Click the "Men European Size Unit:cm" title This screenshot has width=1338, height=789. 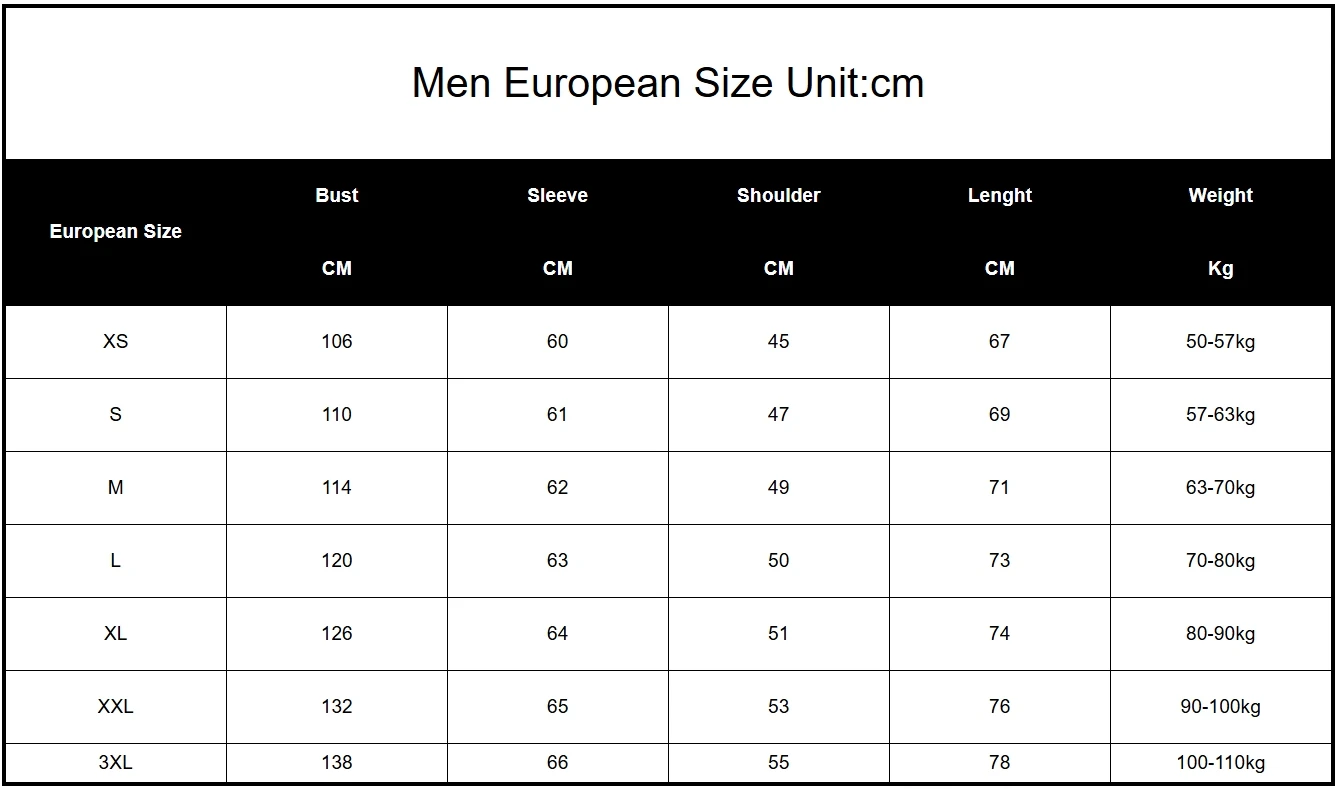[x=667, y=82]
